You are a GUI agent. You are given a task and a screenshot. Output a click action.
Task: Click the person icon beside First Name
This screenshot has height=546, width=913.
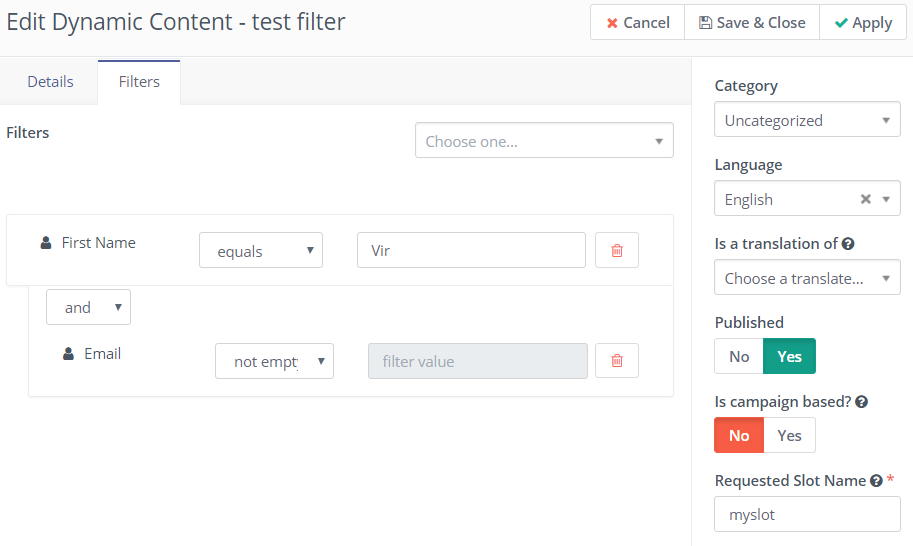coord(46,243)
